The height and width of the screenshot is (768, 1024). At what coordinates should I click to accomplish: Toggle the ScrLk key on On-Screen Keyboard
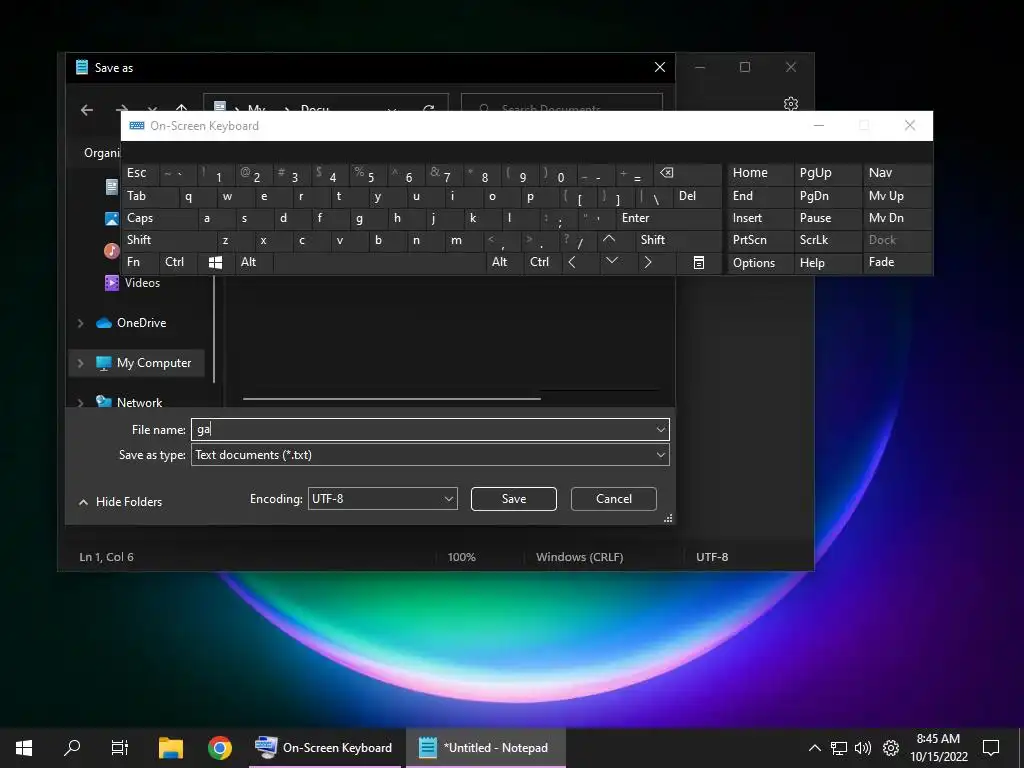pos(827,240)
